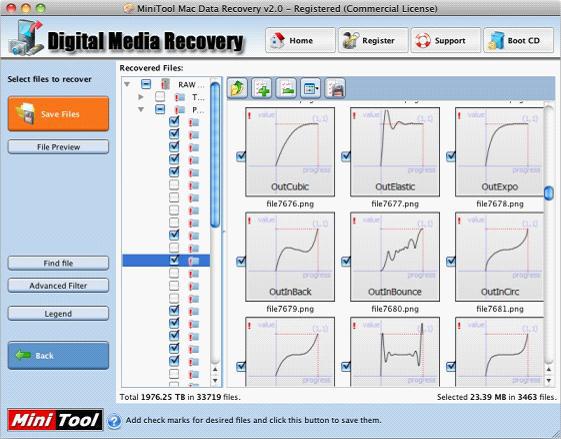The width and height of the screenshot is (561, 439).
Task: Toggle the P... folder checkbox
Action: click(160, 109)
